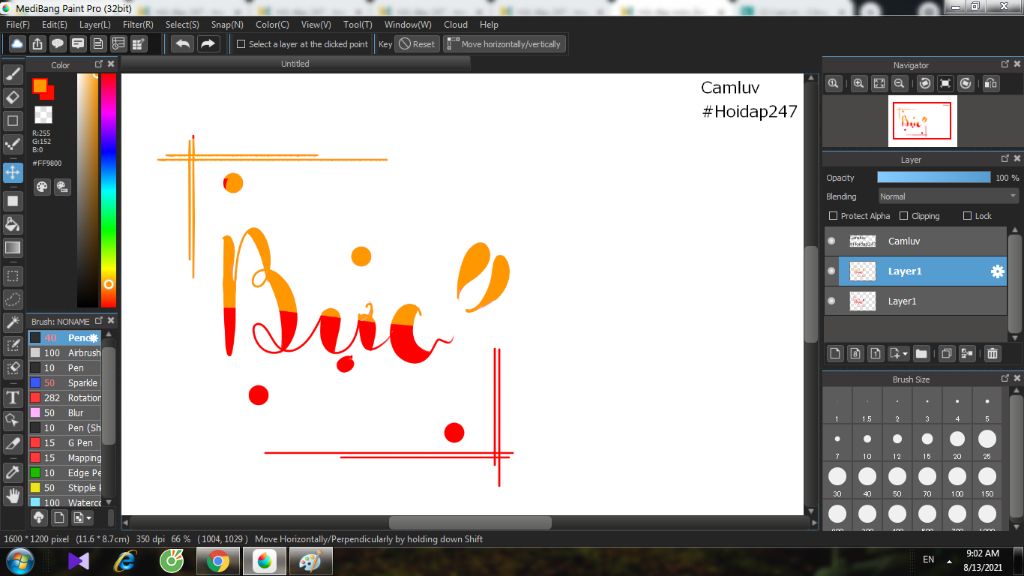Enable Clipping checkbox
Viewport: 1024px width, 576px height.
904,216
